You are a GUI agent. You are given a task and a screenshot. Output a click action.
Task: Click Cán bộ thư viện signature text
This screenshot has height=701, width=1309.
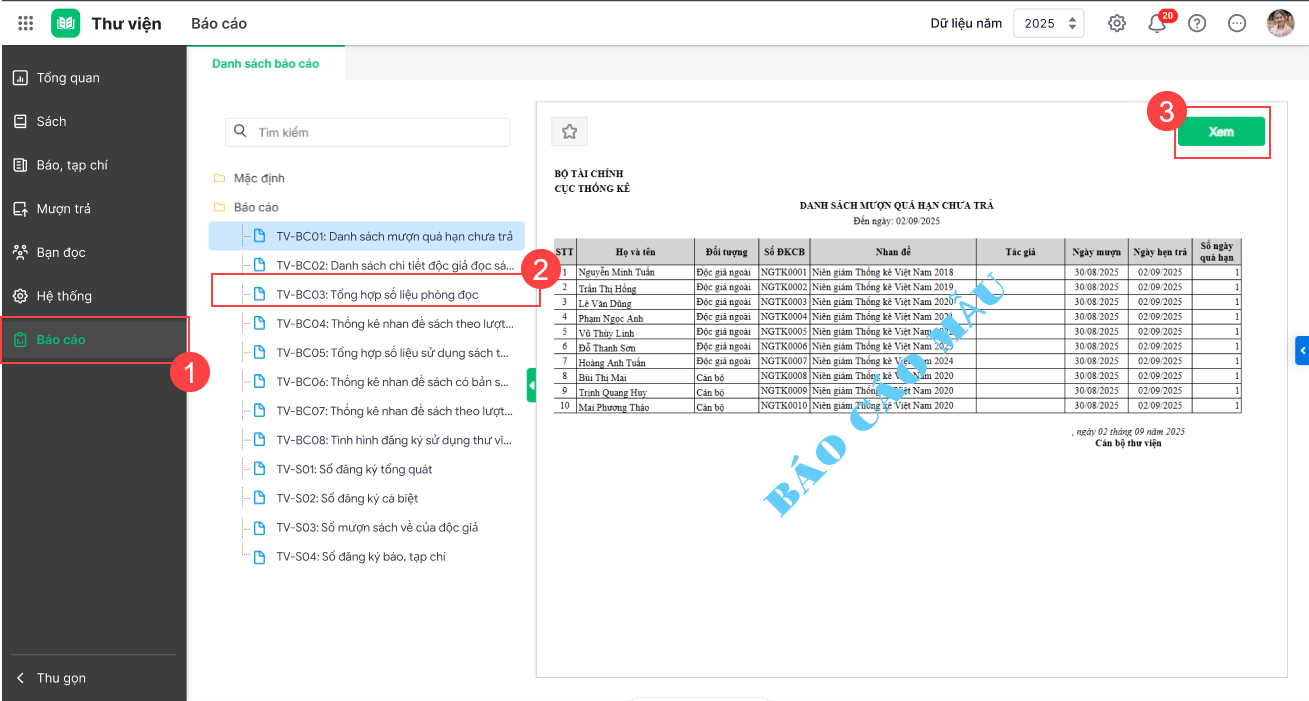tap(1128, 443)
